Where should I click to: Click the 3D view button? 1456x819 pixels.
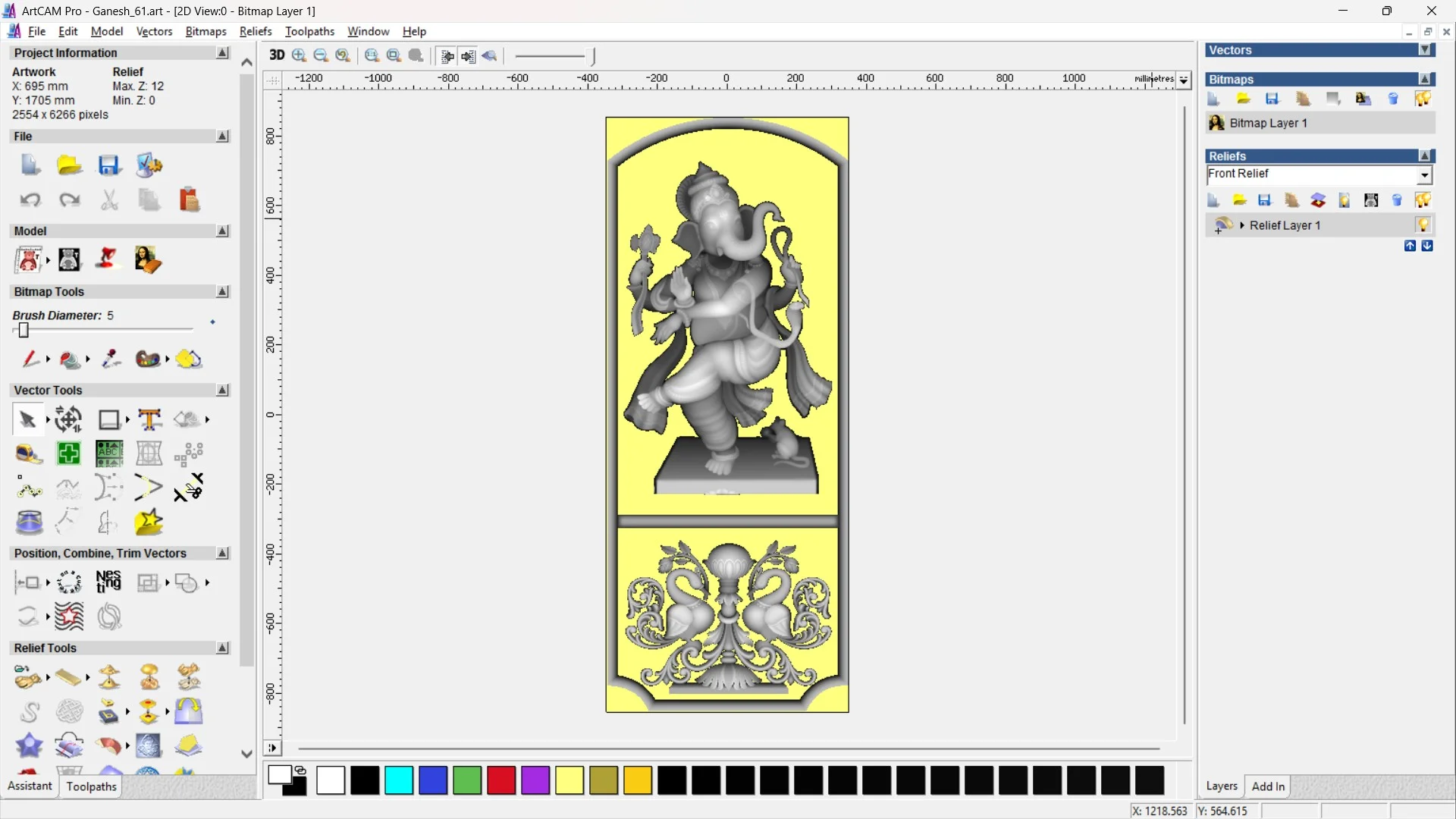277,55
